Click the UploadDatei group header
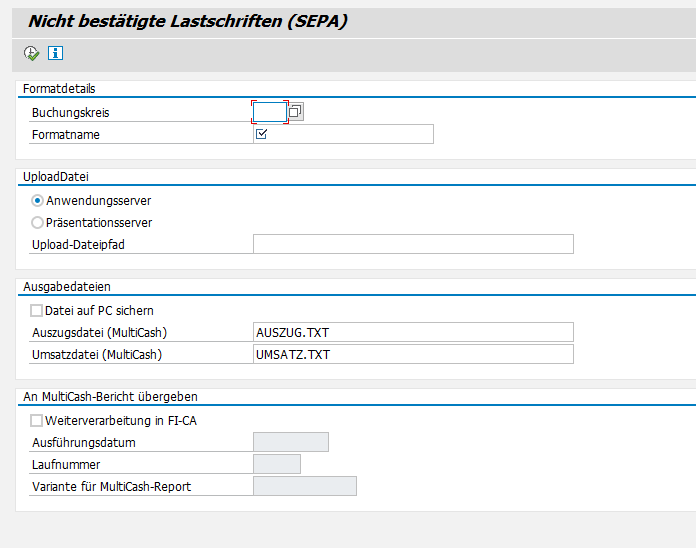The width and height of the screenshot is (696, 548). 56,177
